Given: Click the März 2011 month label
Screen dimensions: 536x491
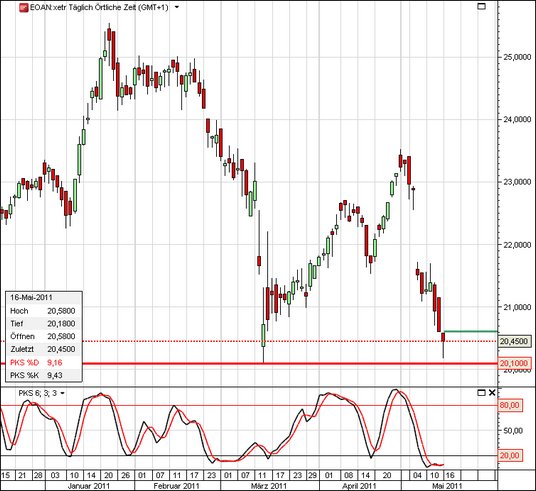Looking at the screenshot, I should click(269, 486).
